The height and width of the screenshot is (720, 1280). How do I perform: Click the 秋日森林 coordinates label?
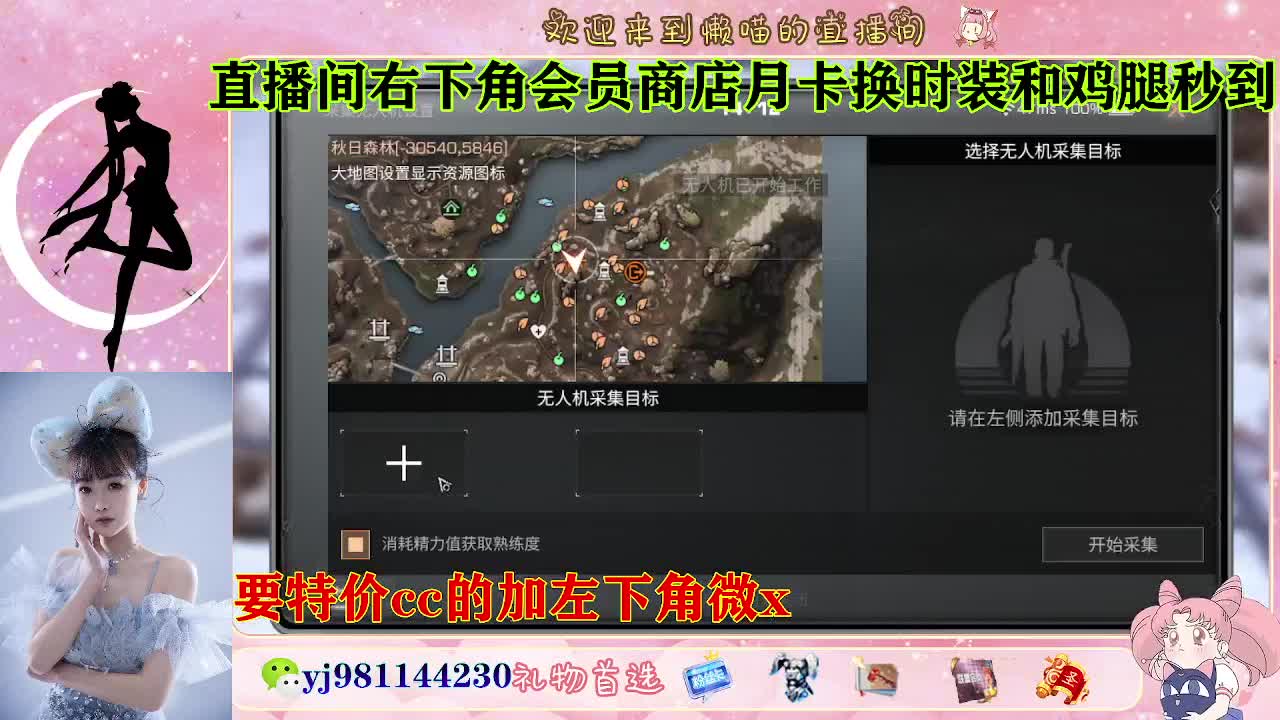pyautogui.click(x=417, y=150)
